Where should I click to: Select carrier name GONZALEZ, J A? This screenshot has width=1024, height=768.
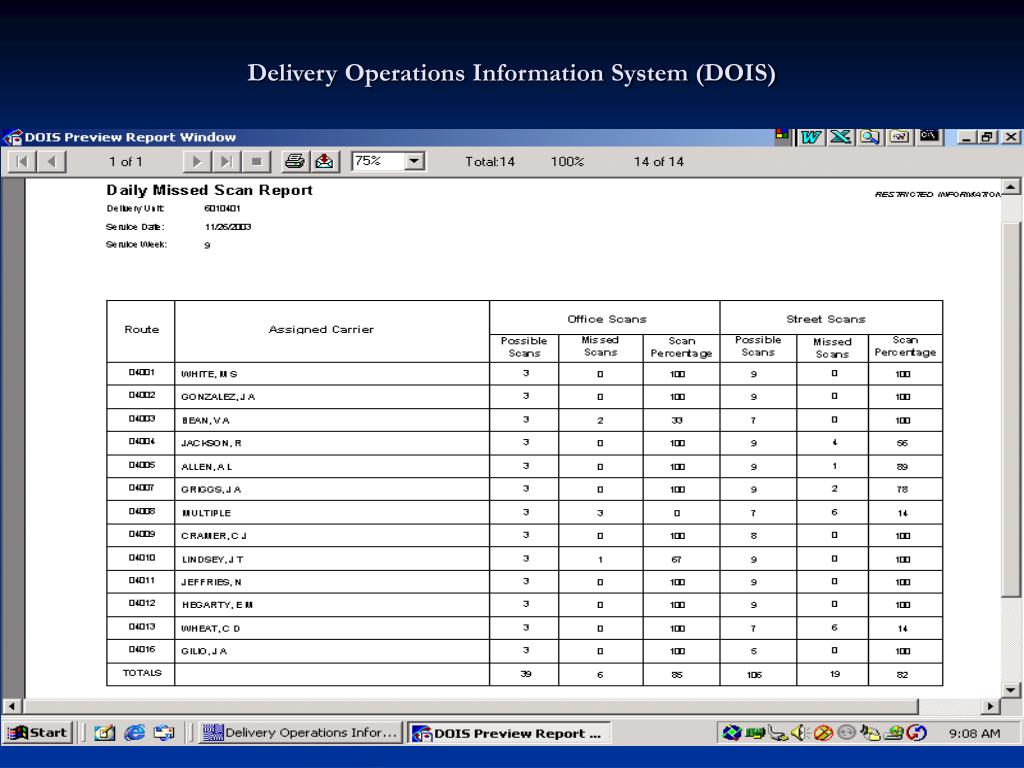pos(218,397)
